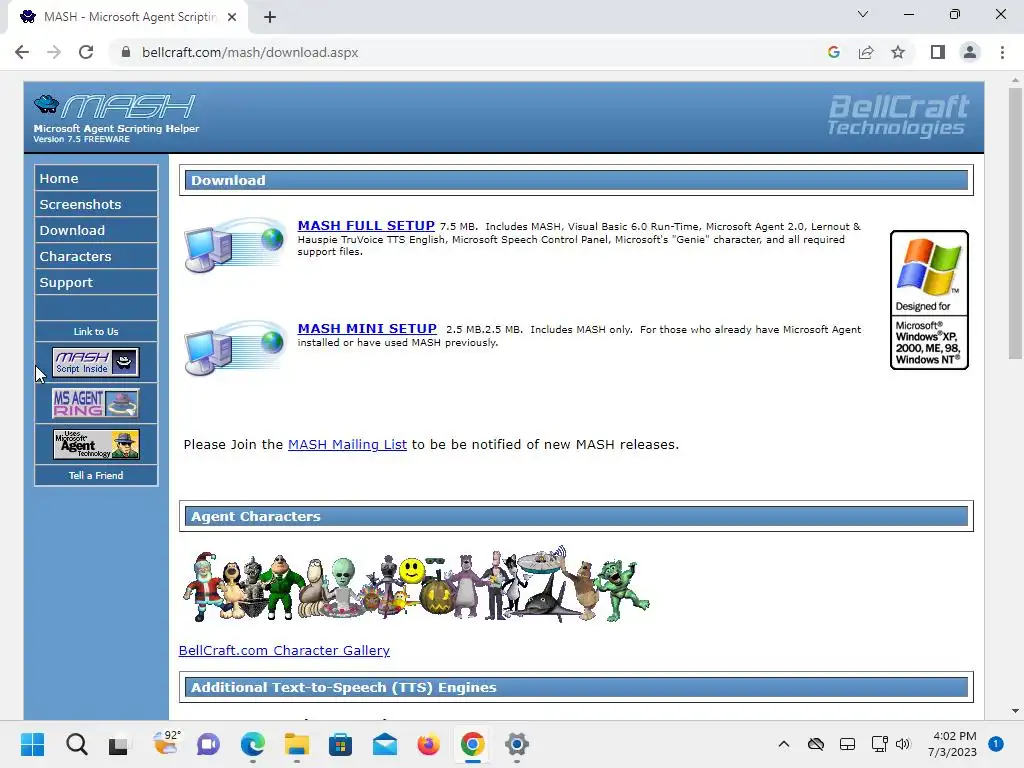Open the MASH Mailing List link
Viewport: 1024px width, 768px height.
[347, 444]
